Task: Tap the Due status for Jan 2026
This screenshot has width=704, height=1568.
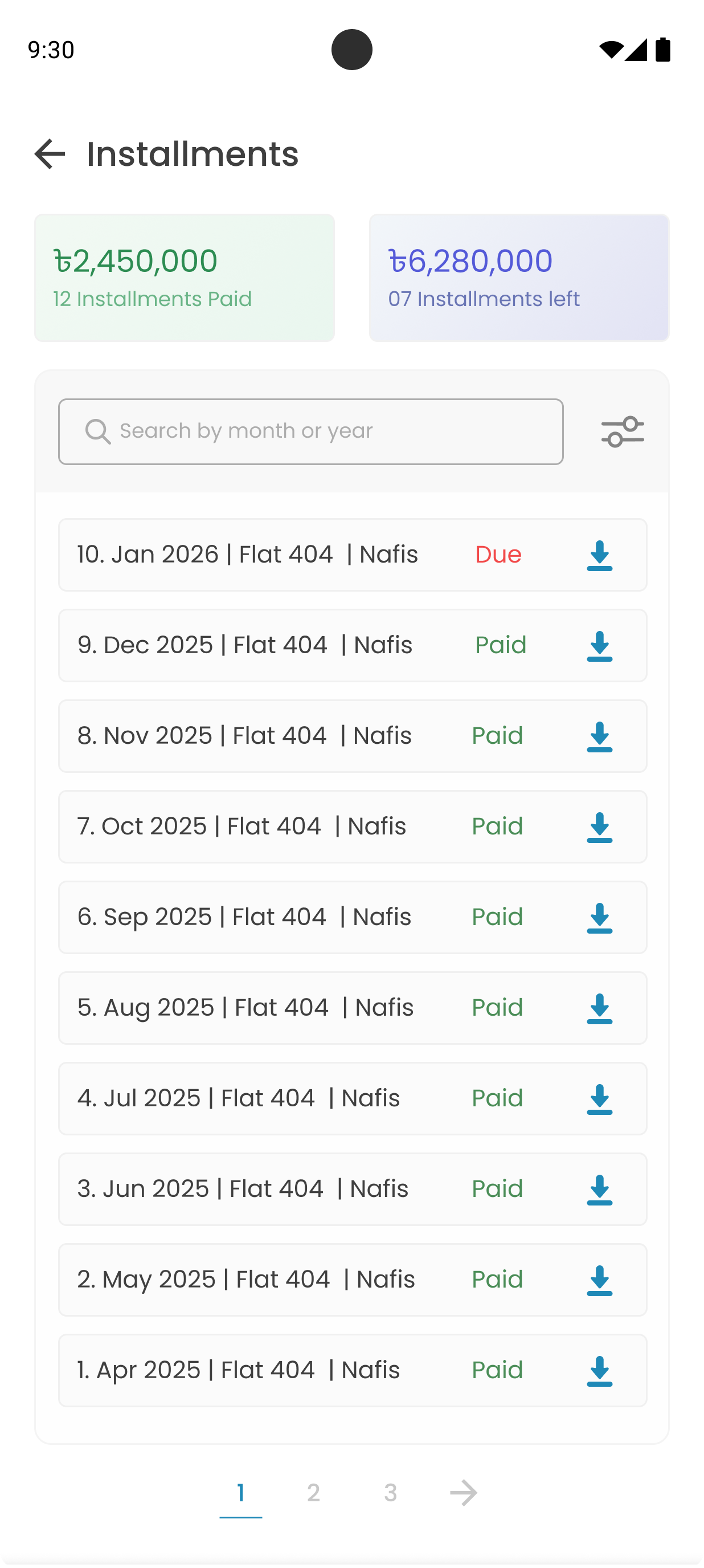Action: tap(498, 555)
